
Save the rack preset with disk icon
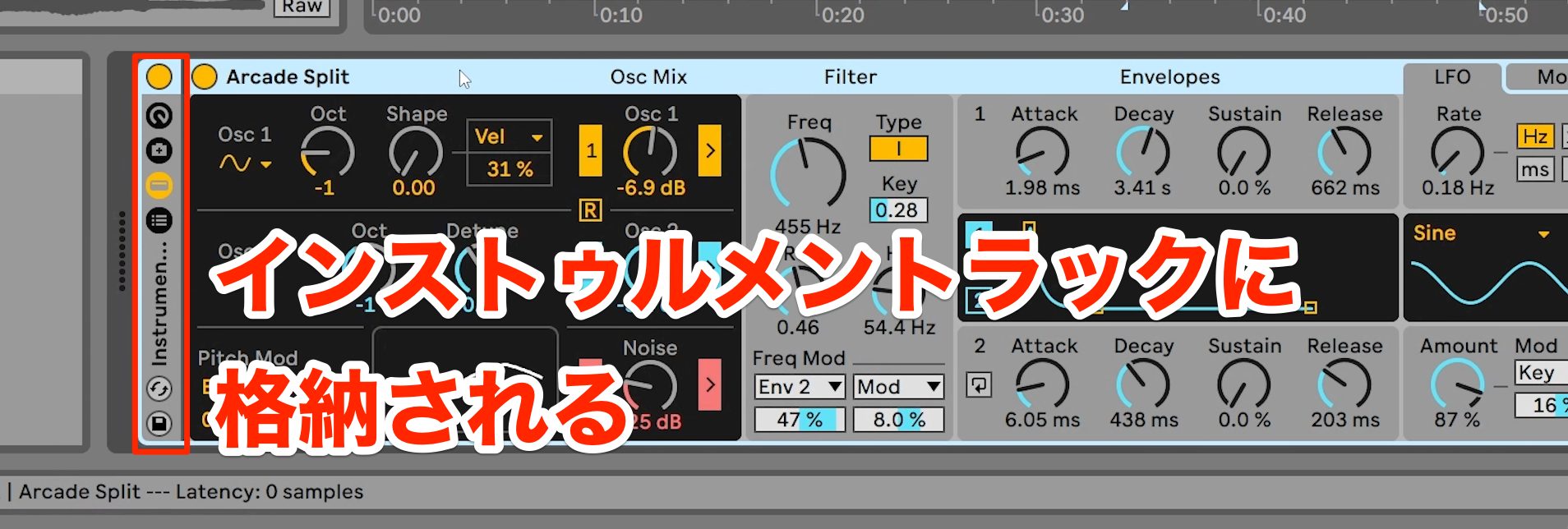159,424
